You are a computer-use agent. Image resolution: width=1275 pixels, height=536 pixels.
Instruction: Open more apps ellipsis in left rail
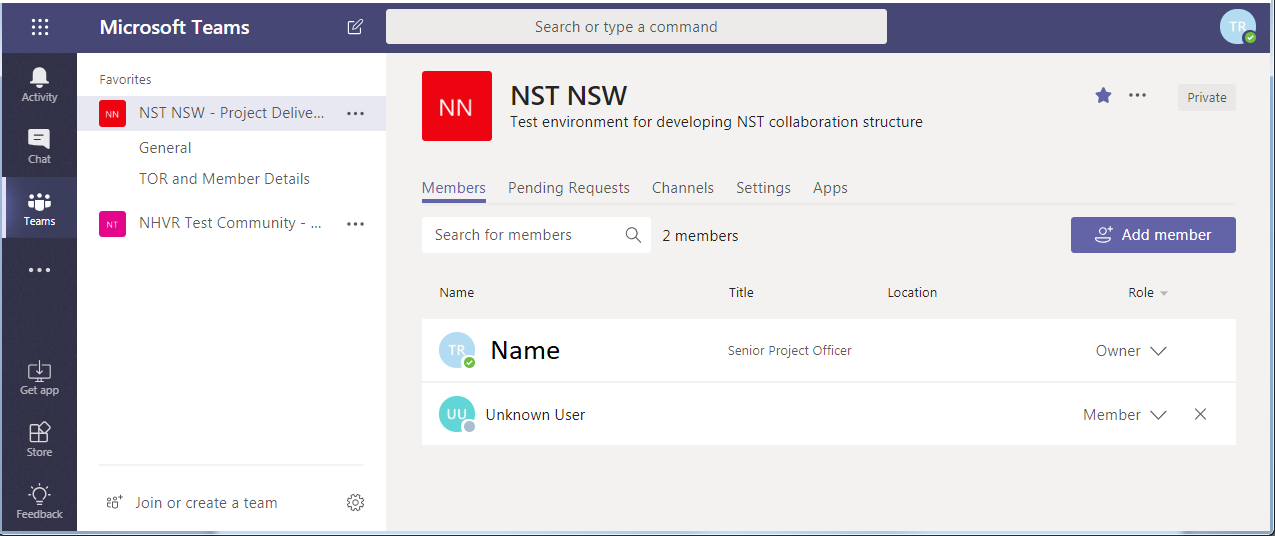(39, 270)
